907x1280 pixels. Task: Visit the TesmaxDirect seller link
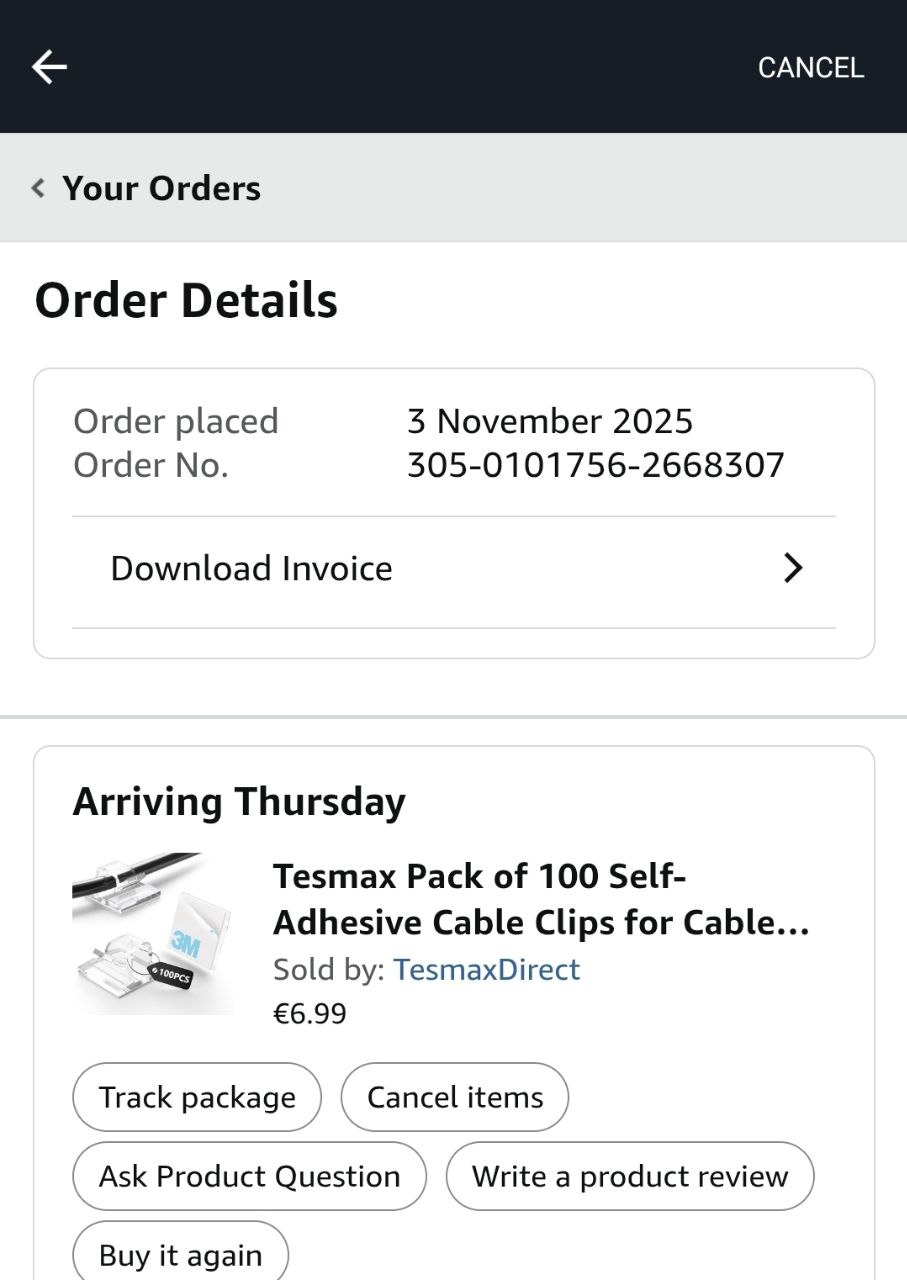486,969
